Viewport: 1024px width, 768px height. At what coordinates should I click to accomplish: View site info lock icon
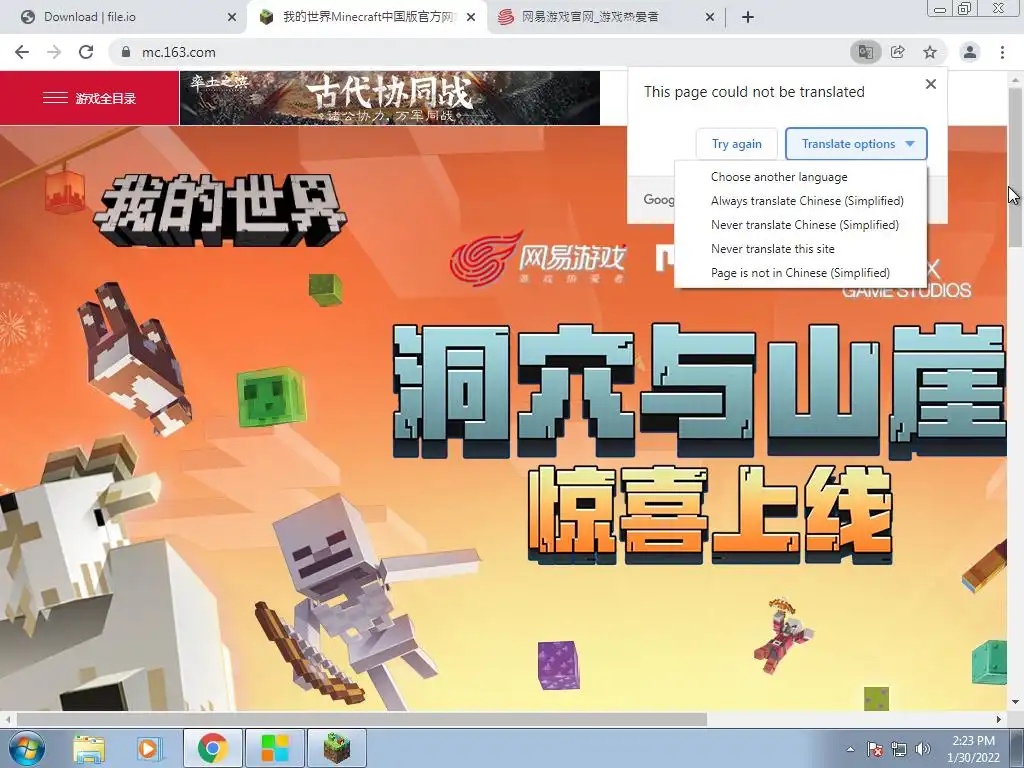[x=126, y=52]
